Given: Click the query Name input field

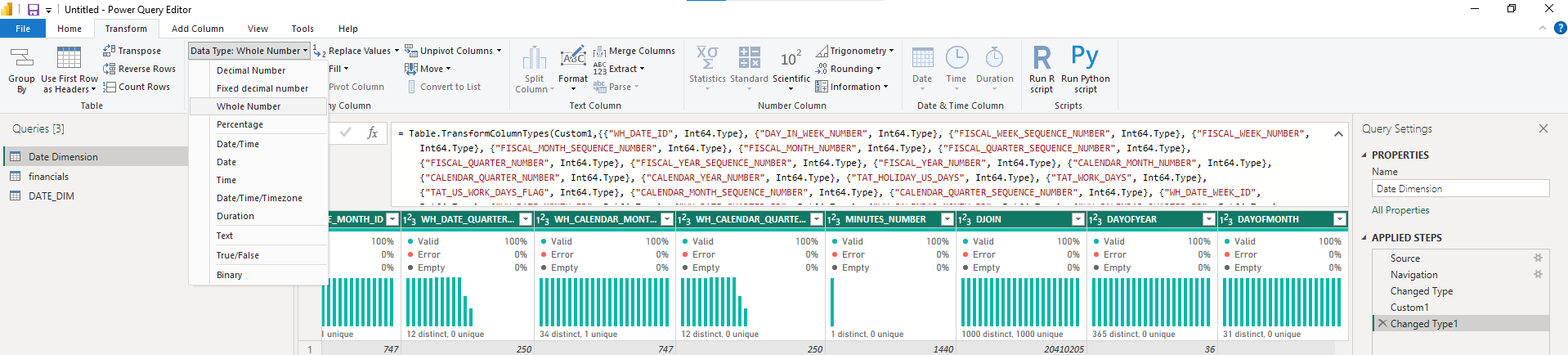Looking at the screenshot, I should pyautogui.click(x=1460, y=189).
